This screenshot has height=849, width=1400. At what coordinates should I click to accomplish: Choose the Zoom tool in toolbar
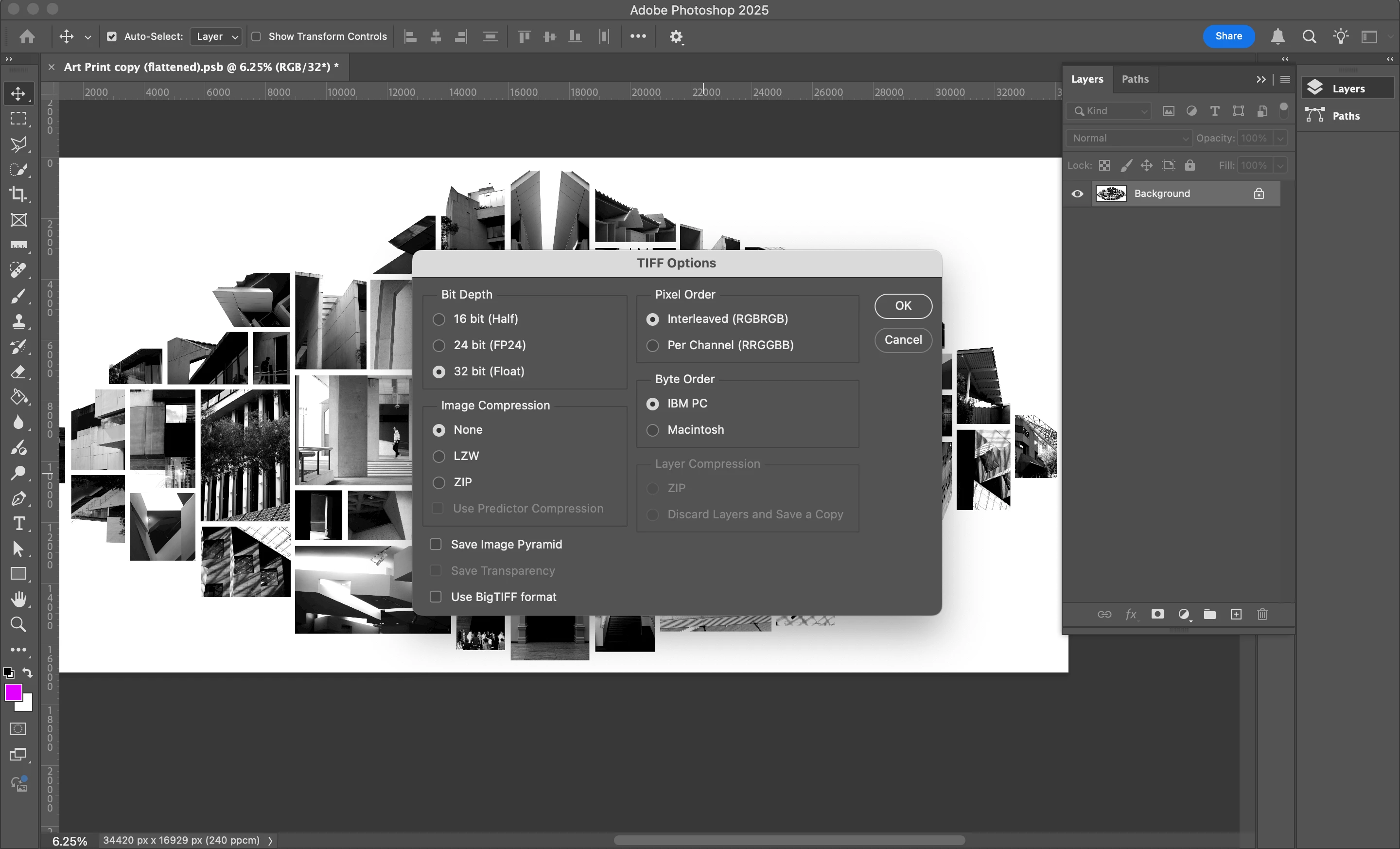[x=18, y=624]
